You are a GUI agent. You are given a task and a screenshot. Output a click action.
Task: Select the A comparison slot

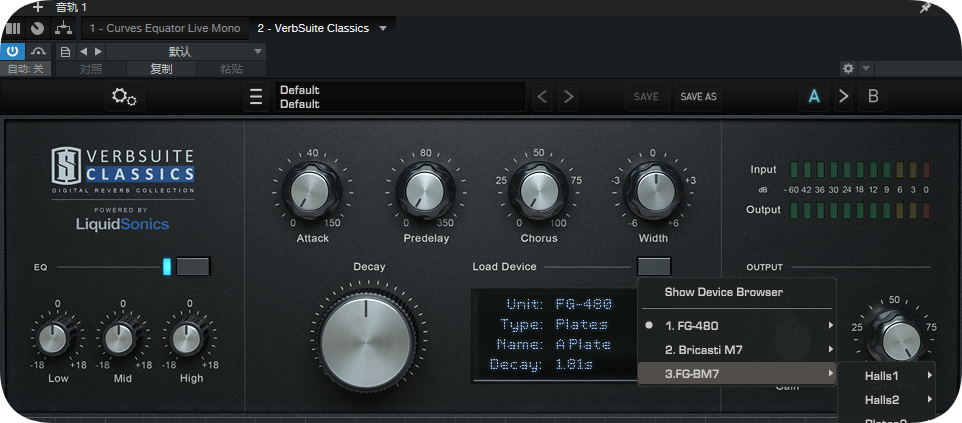[814, 97]
